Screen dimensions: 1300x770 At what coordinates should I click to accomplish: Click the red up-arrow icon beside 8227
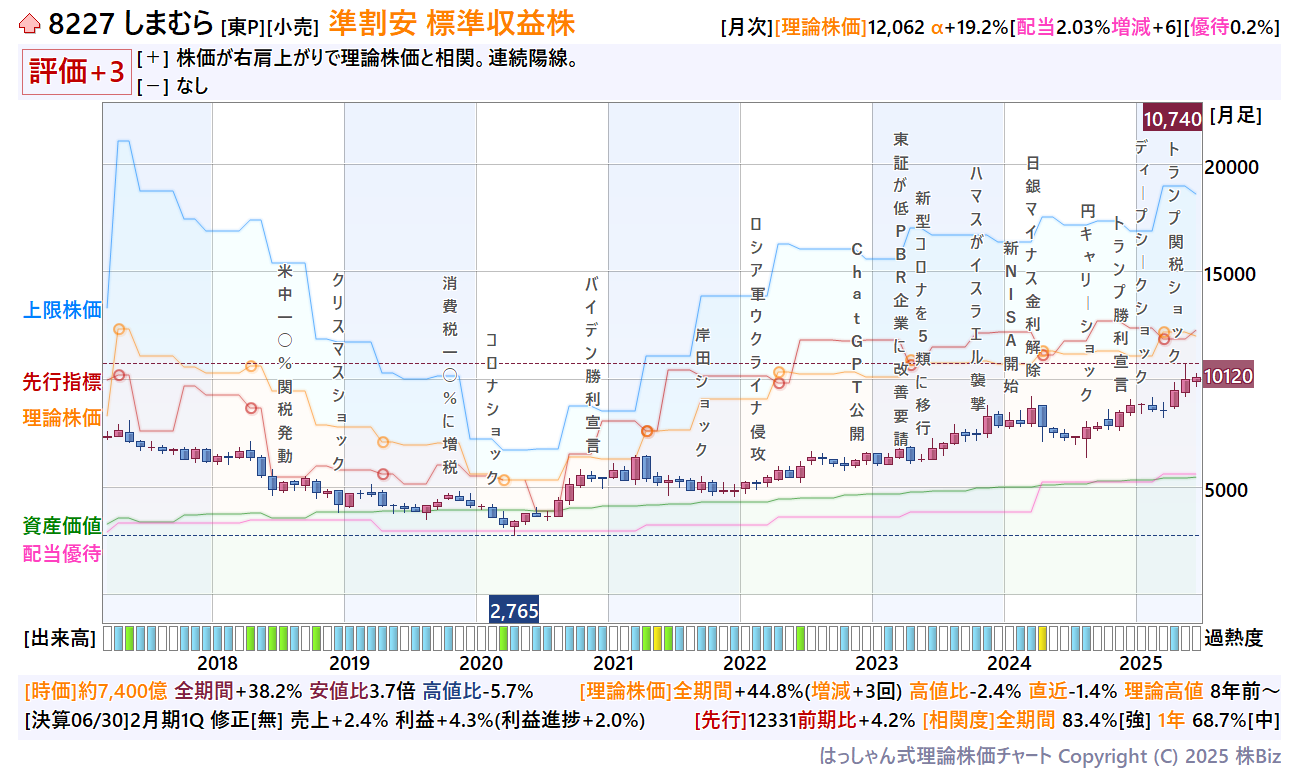point(30,23)
